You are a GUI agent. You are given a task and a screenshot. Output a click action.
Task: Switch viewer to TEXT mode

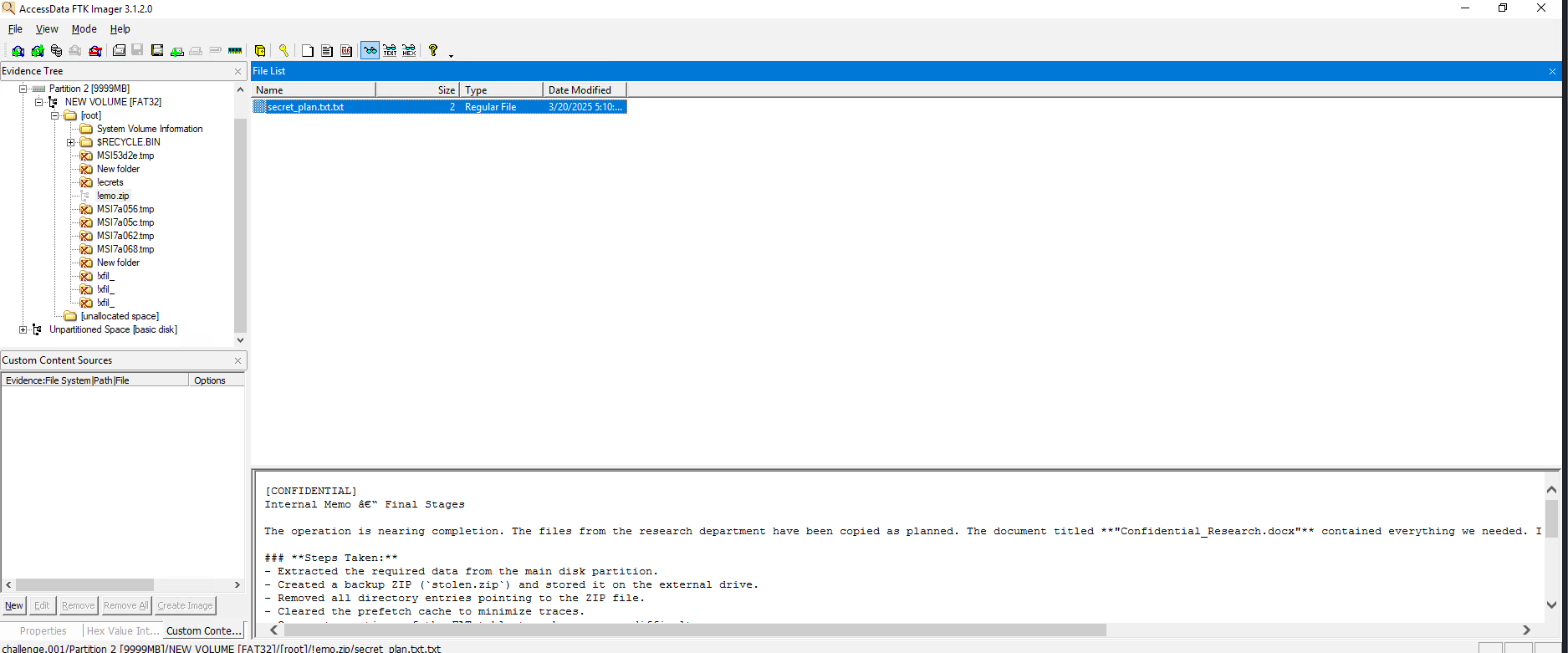coord(390,51)
